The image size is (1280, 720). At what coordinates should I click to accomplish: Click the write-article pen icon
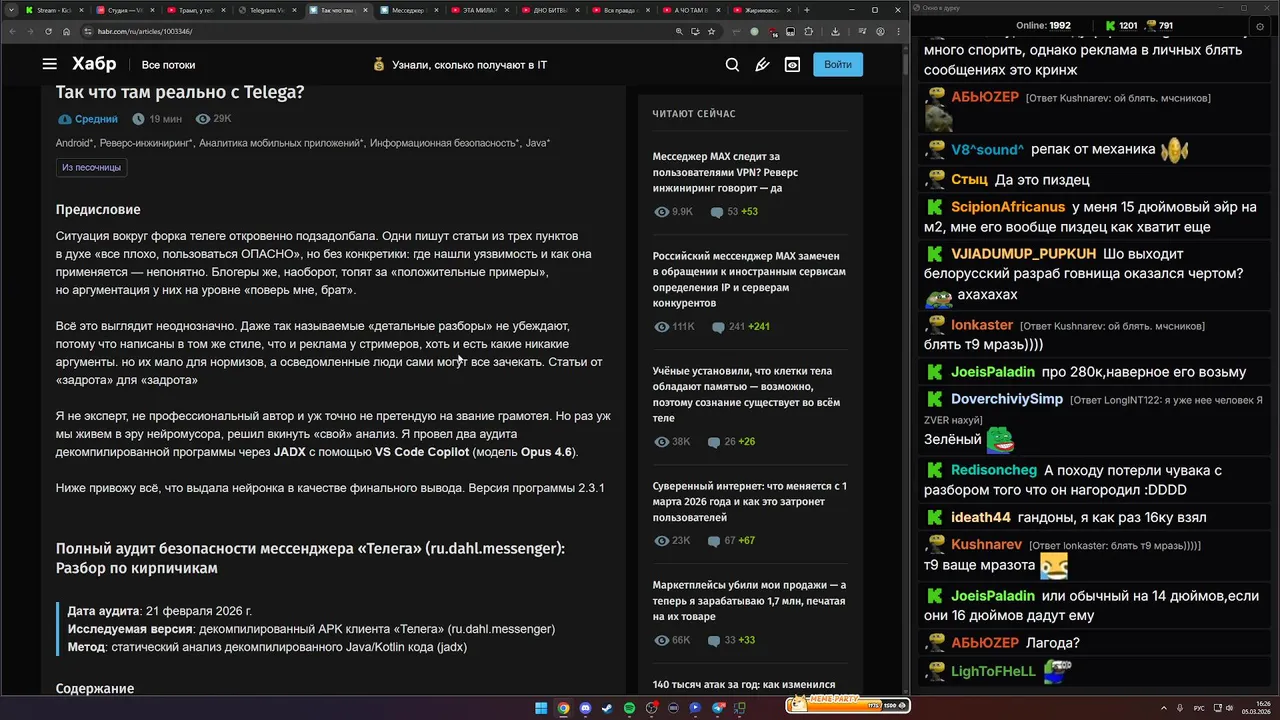point(762,65)
